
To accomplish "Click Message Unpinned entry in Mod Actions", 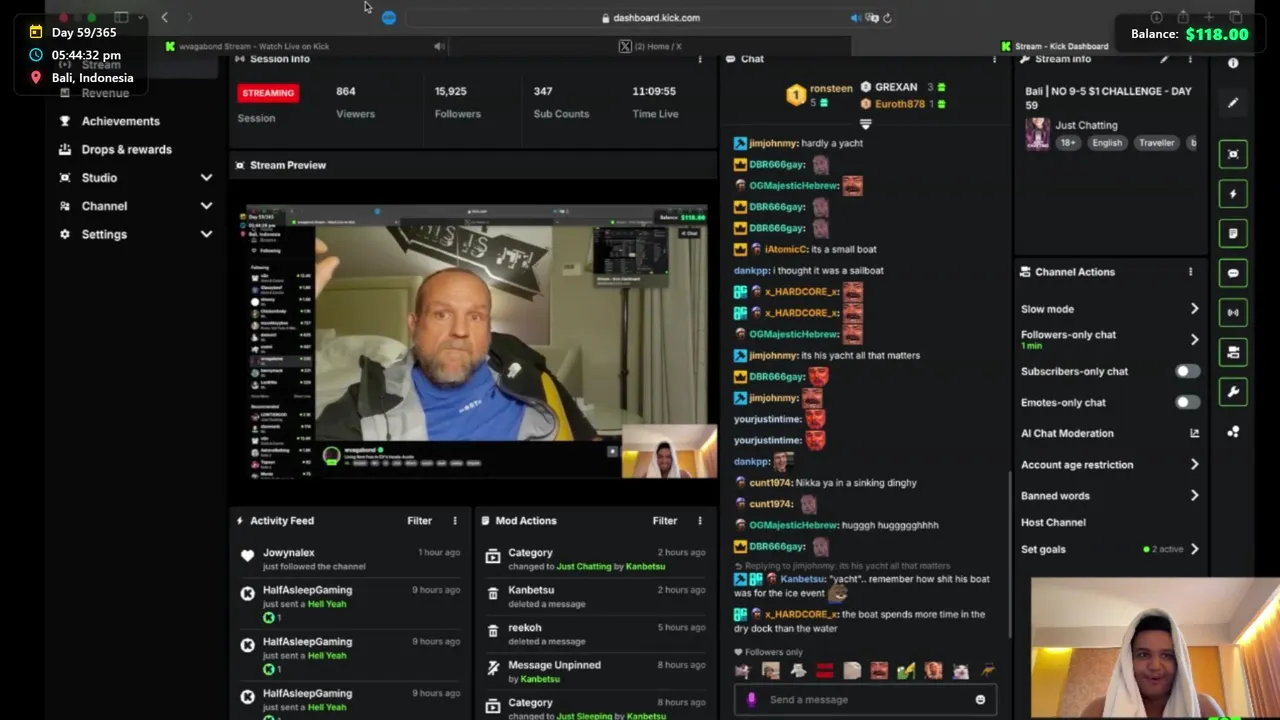I will pos(594,671).
